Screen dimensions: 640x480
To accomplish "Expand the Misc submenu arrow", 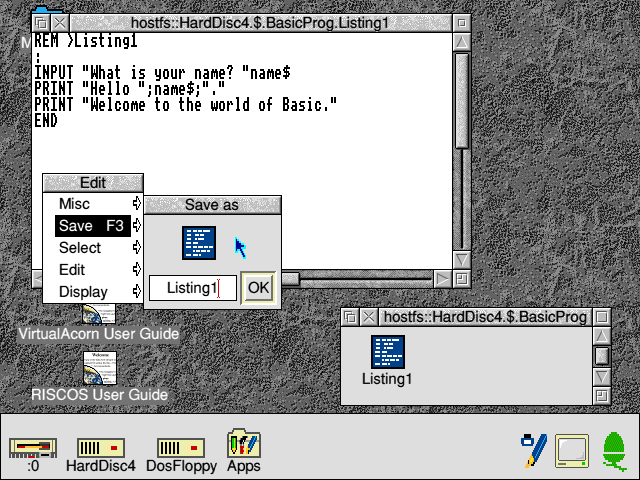I will click(137, 203).
